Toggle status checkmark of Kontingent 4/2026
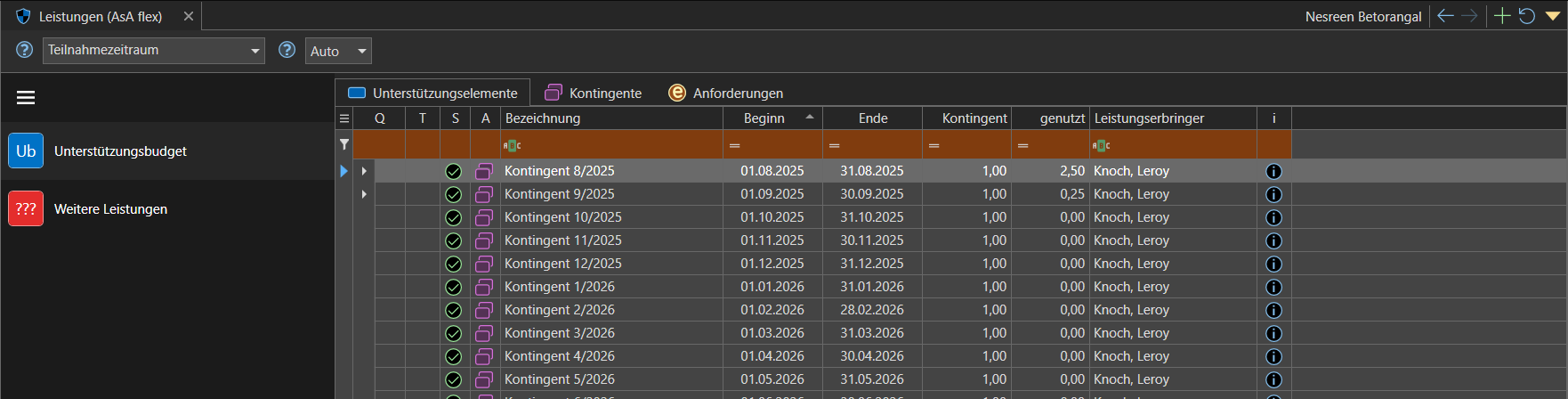The height and width of the screenshot is (399, 1568). point(454,356)
